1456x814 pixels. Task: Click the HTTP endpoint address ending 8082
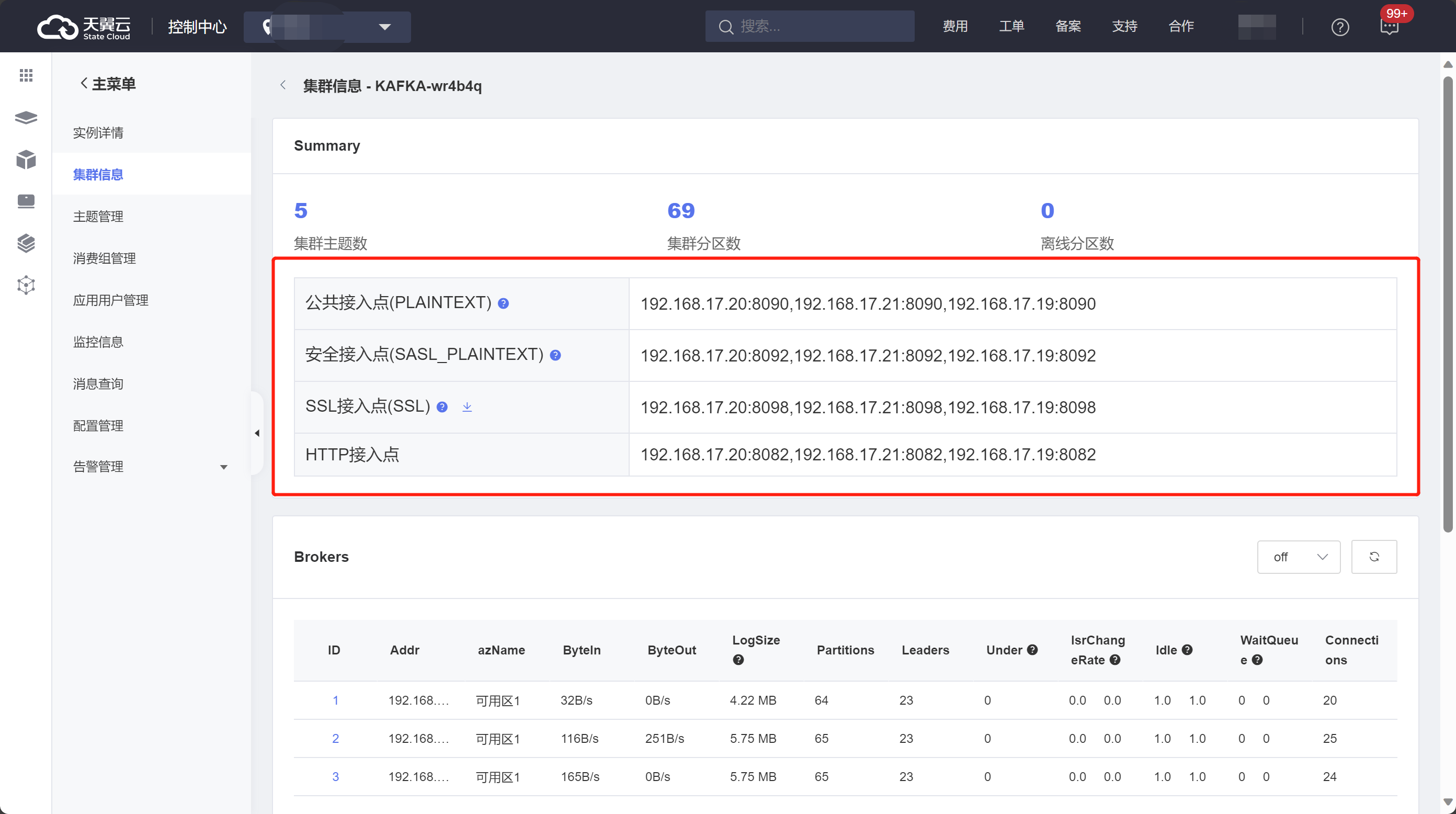coord(868,455)
